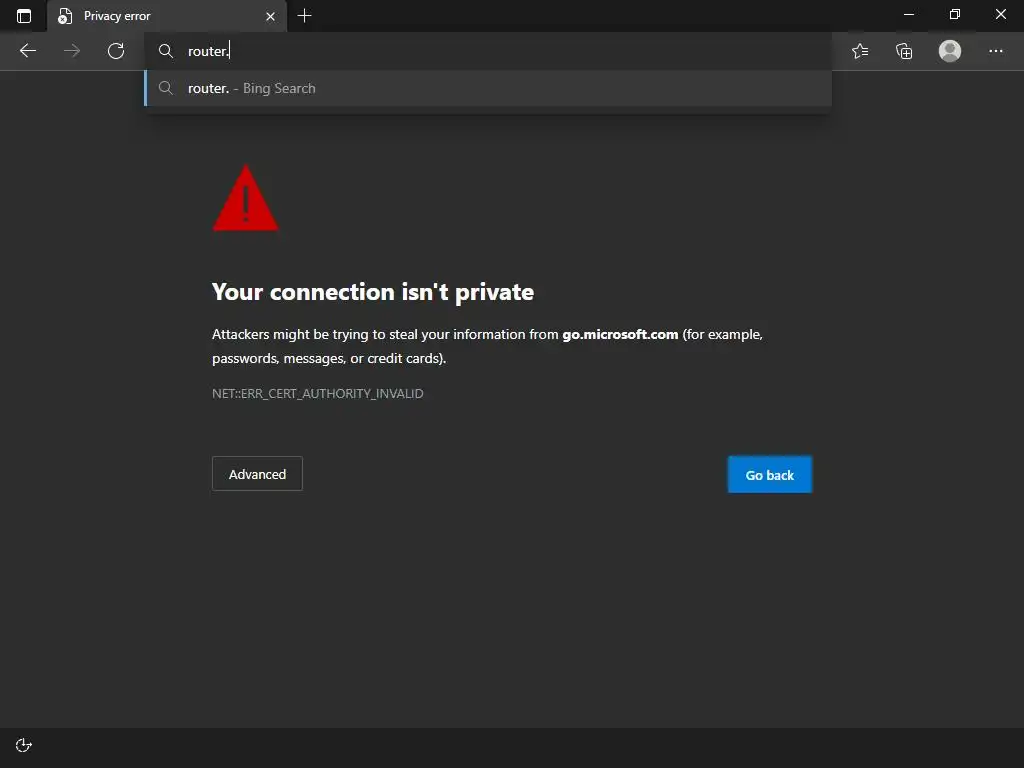Click the circular icon in the bottom-left bar

24,745
